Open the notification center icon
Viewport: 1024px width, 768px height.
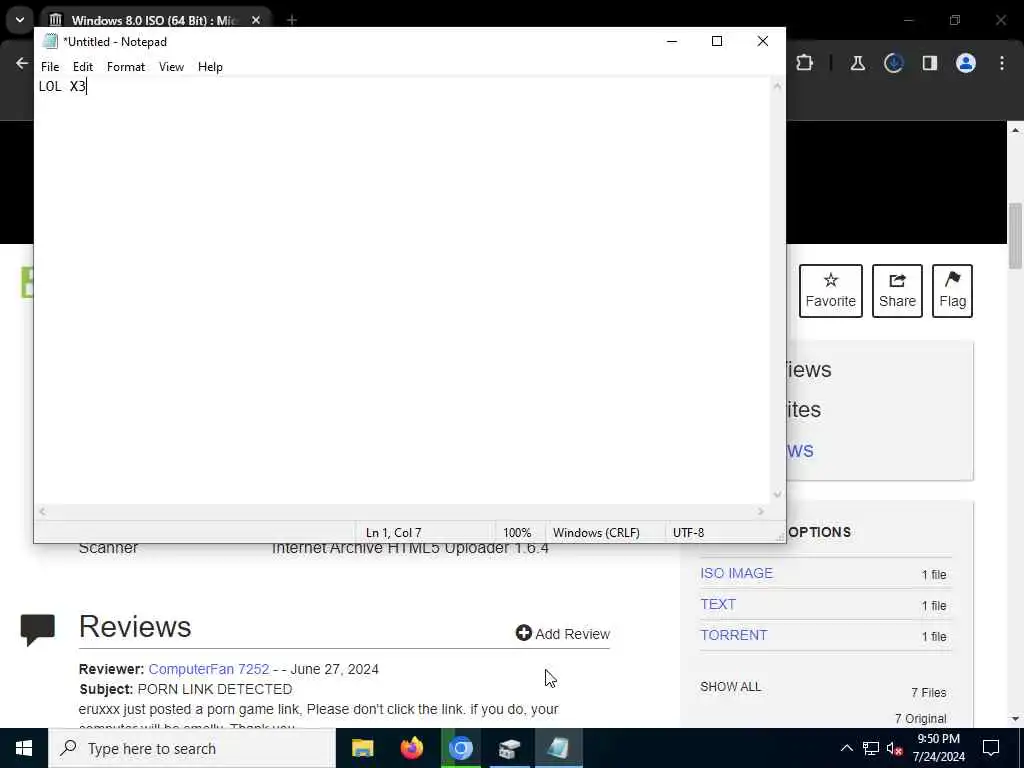[991, 748]
